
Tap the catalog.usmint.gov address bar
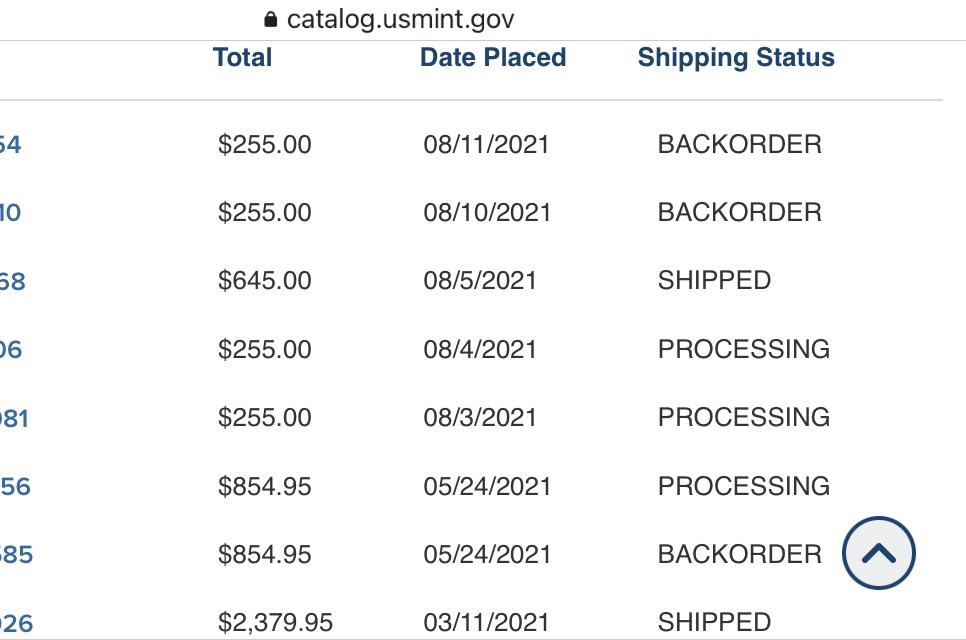400,19
